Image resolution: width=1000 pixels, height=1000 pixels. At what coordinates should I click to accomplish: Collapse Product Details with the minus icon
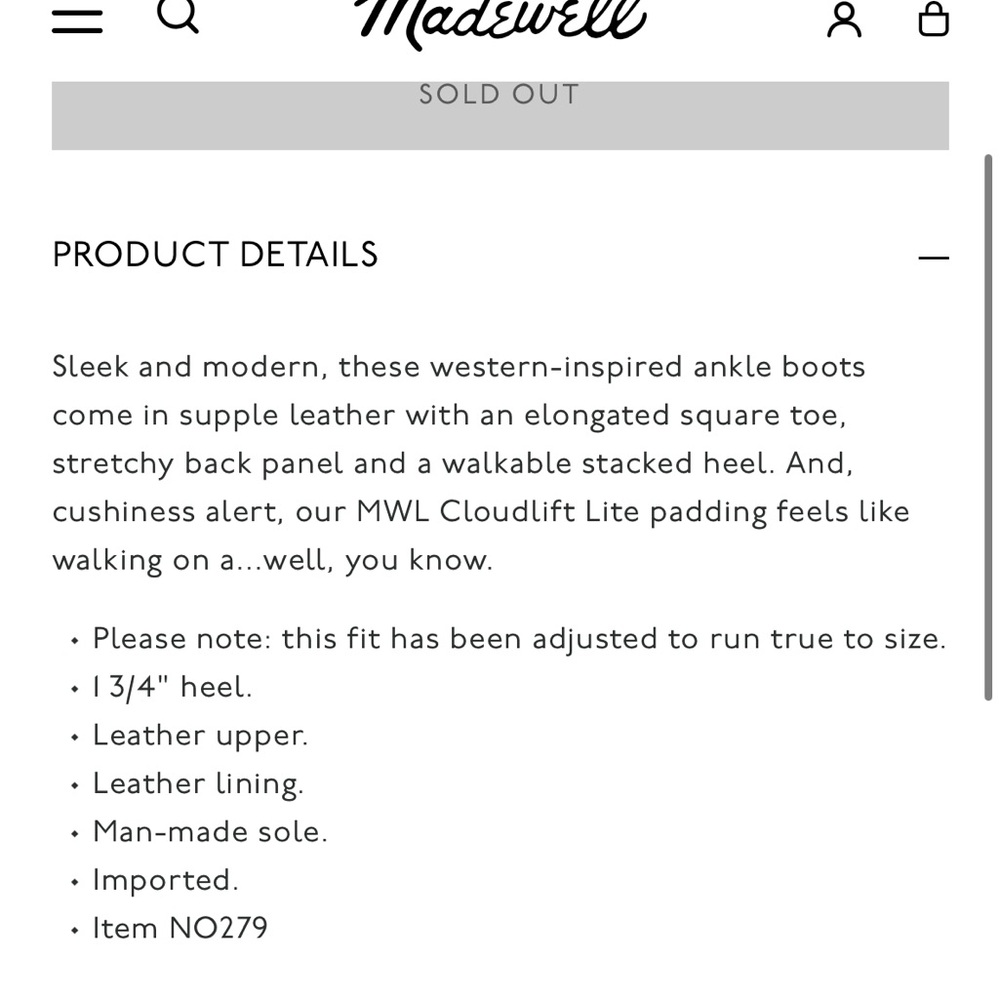pyautogui.click(x=933, y=258)
